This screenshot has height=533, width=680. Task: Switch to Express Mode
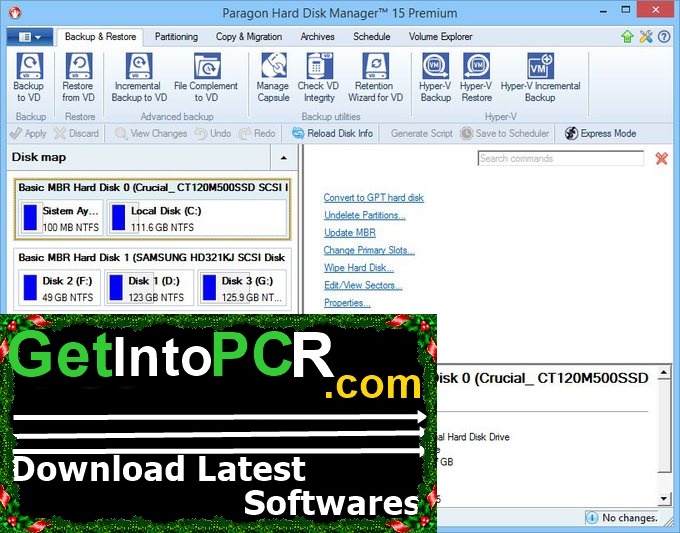click(x=601, y=133)
